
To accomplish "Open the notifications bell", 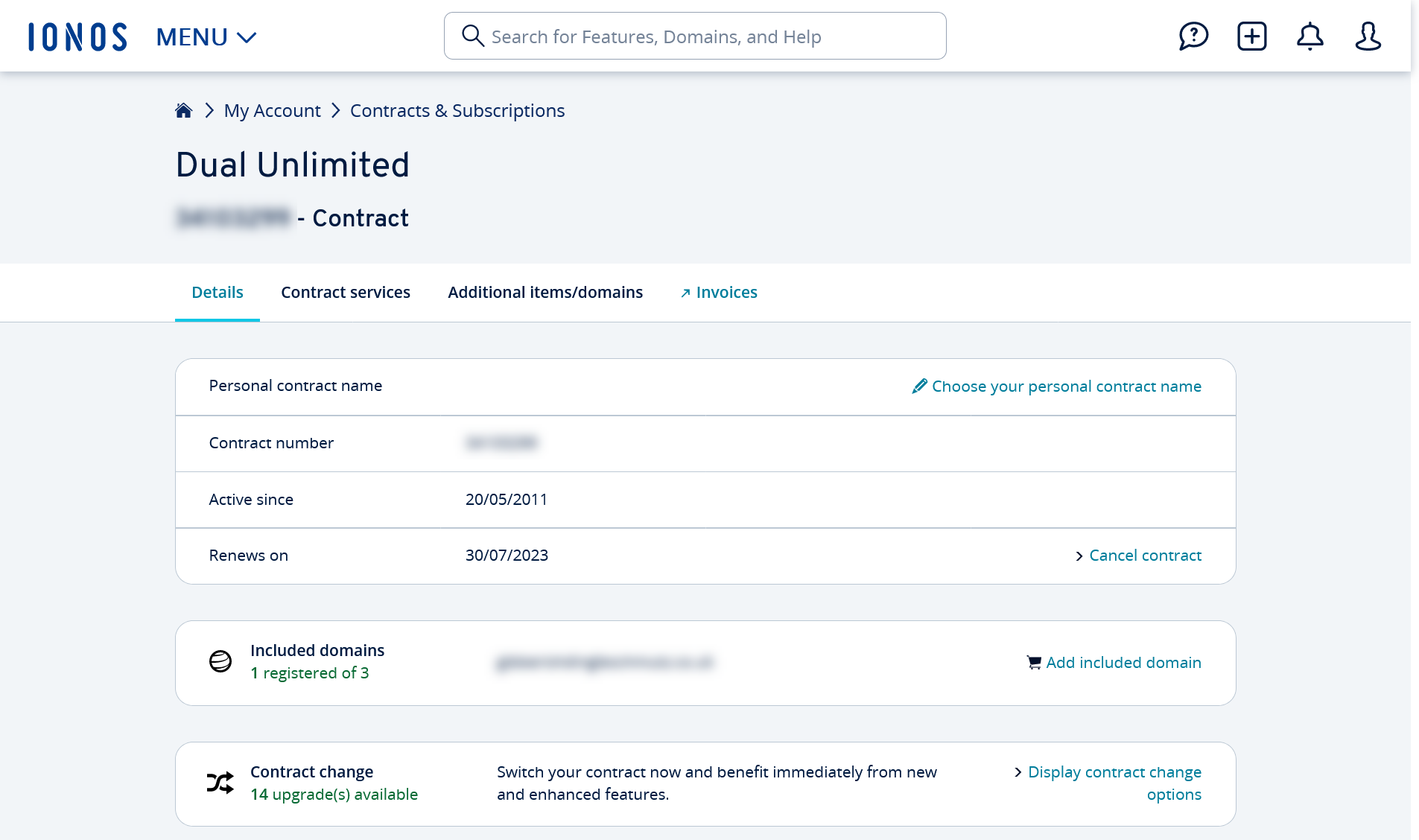I will coord(1310,36).
